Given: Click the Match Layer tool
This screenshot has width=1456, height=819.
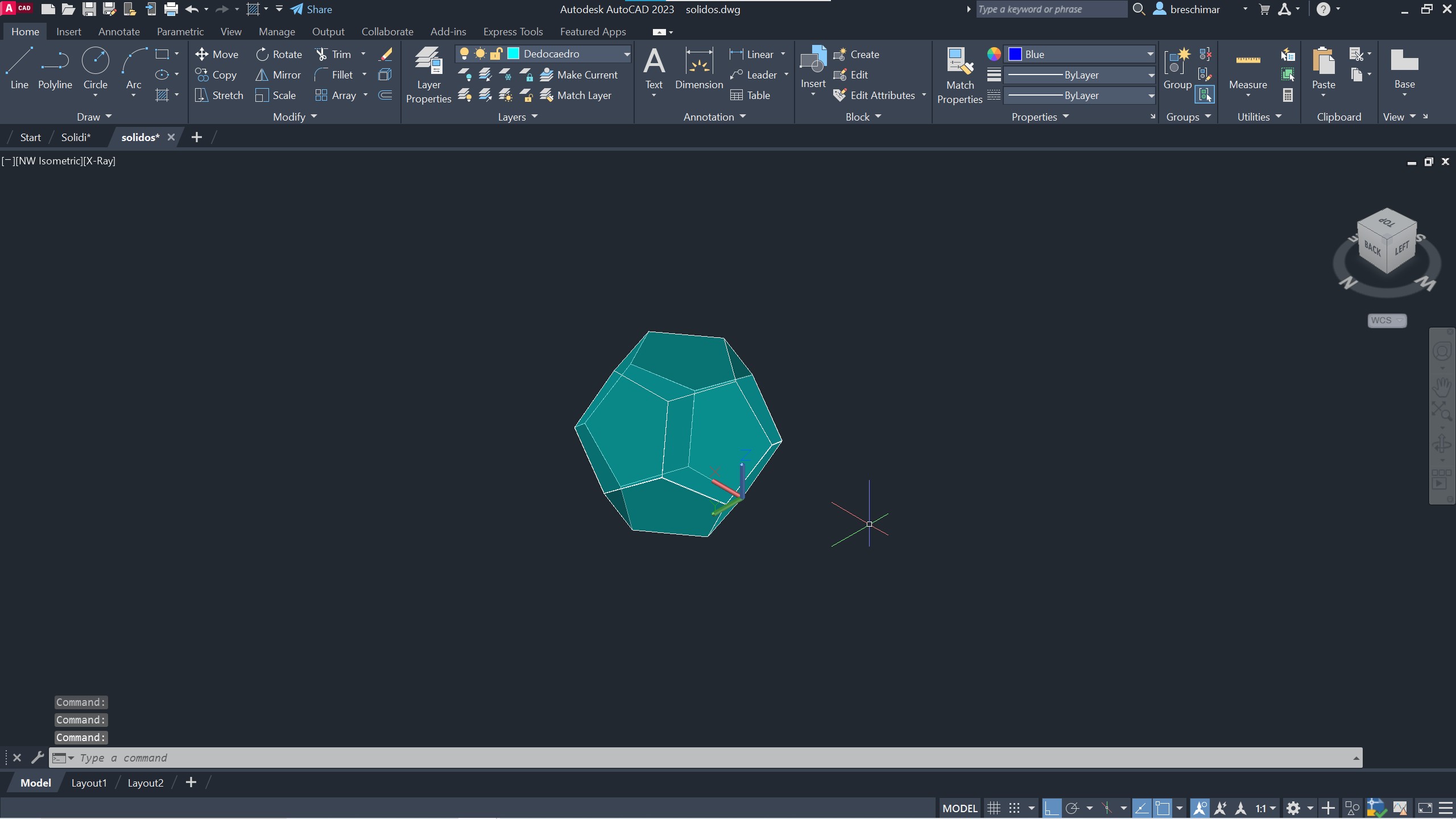Looking at the screenshot, I should coord(576,95).
